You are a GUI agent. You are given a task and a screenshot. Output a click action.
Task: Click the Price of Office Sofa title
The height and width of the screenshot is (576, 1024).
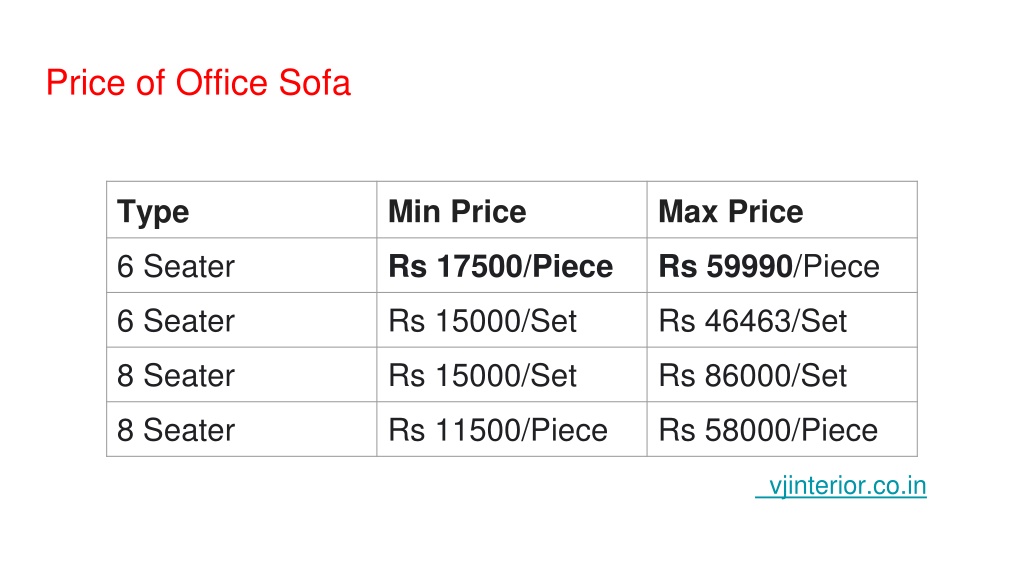199,83
